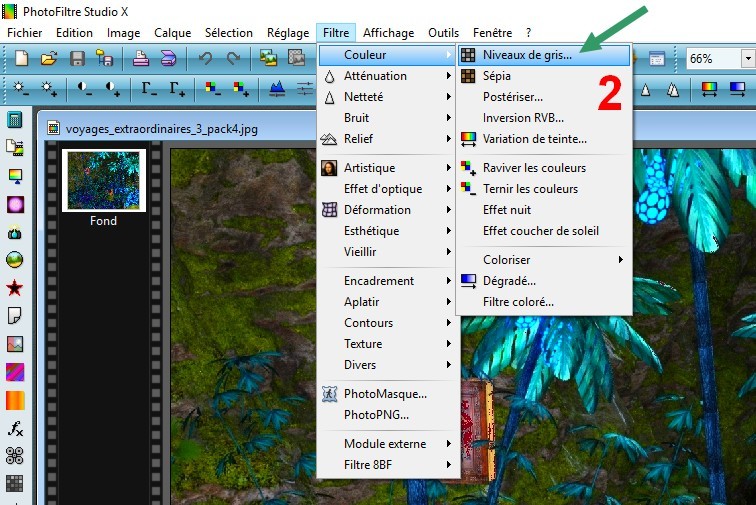Image resolution: width=756 pixels, height=505 pixels.
Task: Click the Increase saturation icon
Action: (x=241, y=89)
